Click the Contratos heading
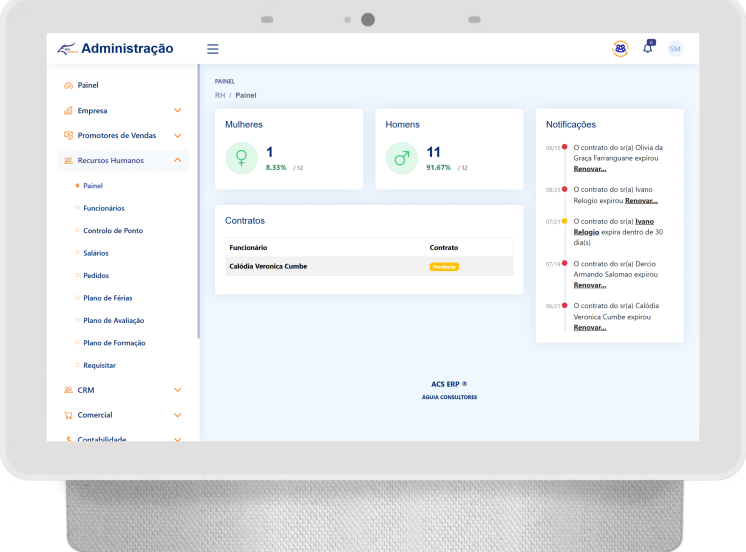This screenshot has height=552, width=746. (x=245, y=221)
